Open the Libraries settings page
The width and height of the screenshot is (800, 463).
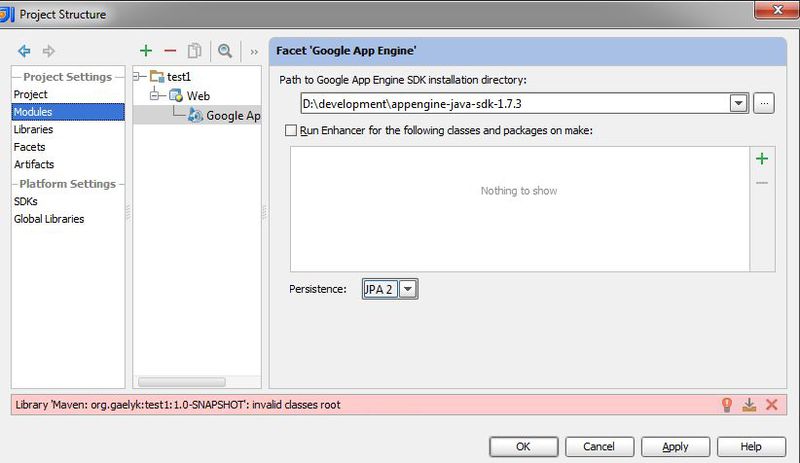click(x=33, y=130)
